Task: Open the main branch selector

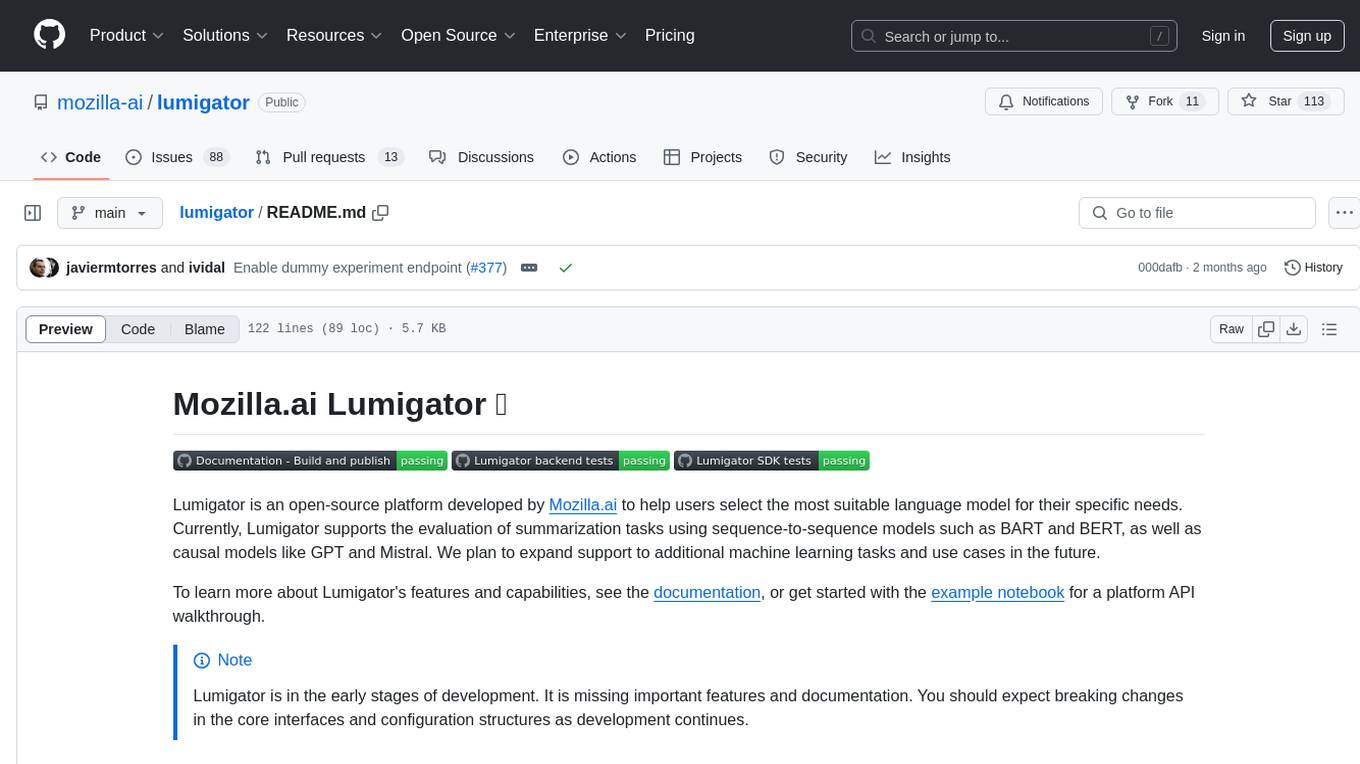Action: click(x=110, y=213)
